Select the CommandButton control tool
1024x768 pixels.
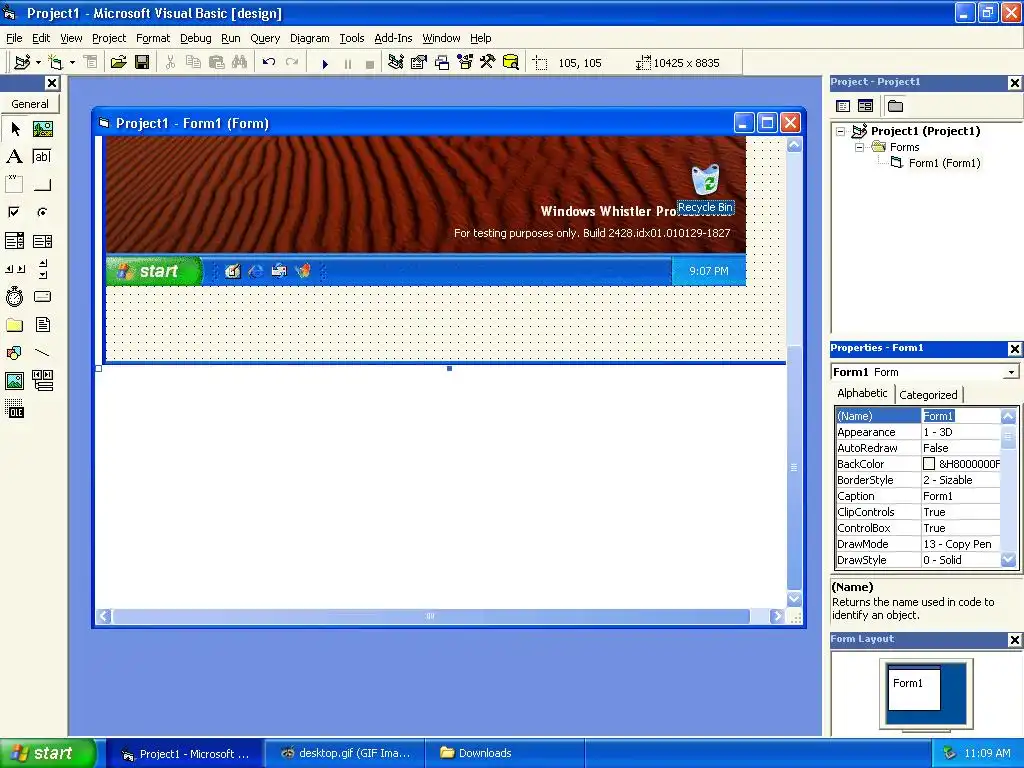(x=42, y=185)
